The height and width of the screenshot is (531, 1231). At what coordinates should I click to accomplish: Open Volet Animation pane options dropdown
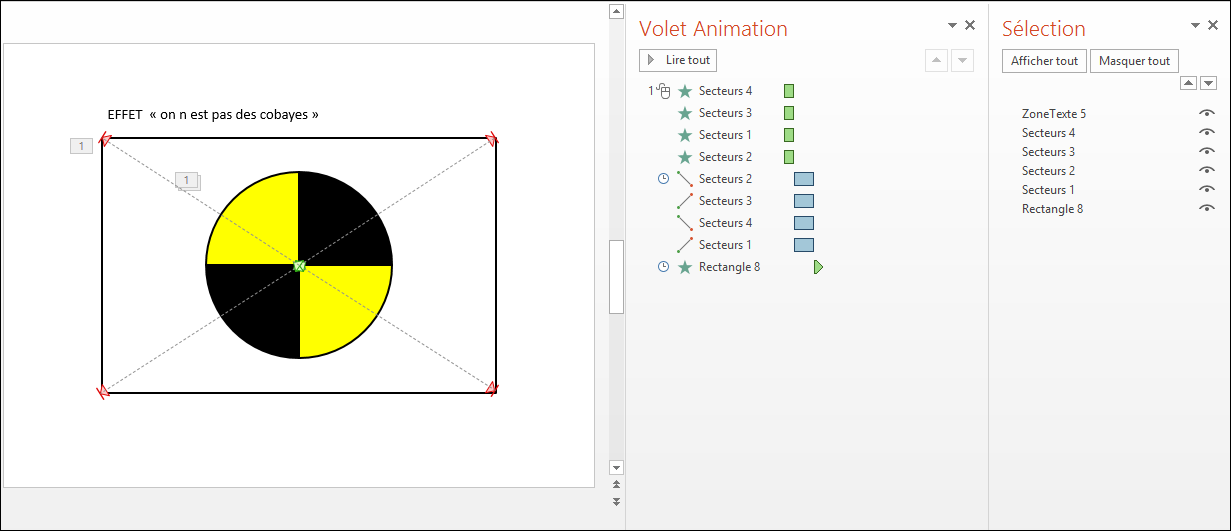pyautogui.click(x=953, y=25)
